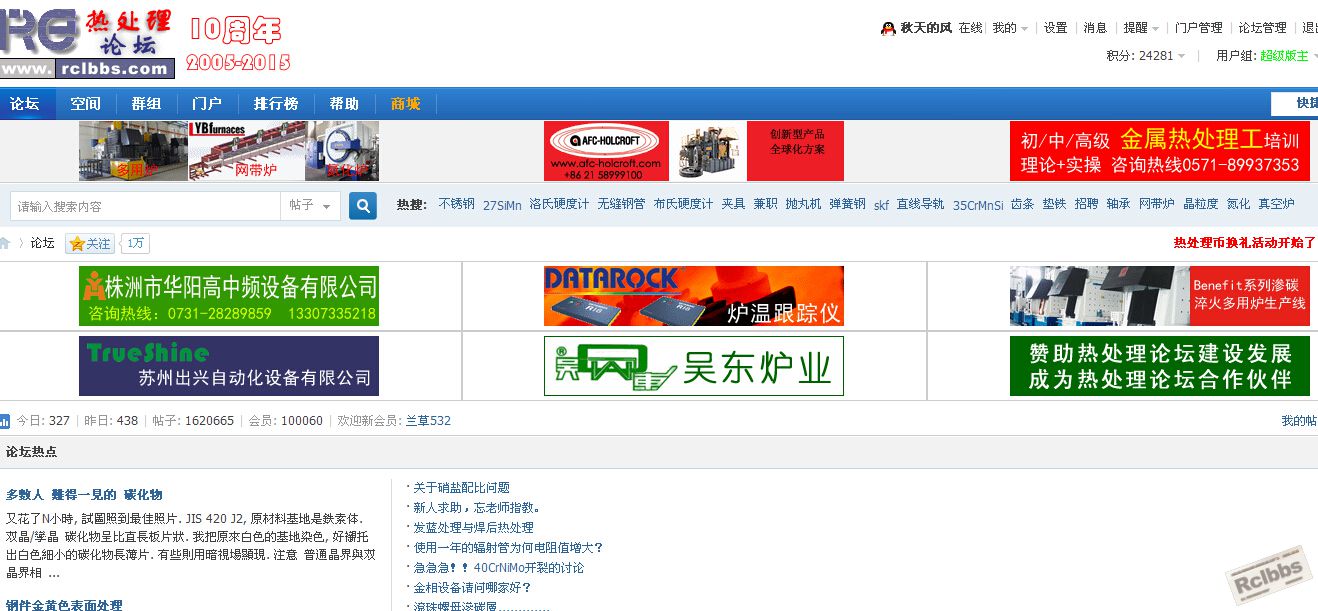Click the 论坛 breadcrumb link

[42, 243]
